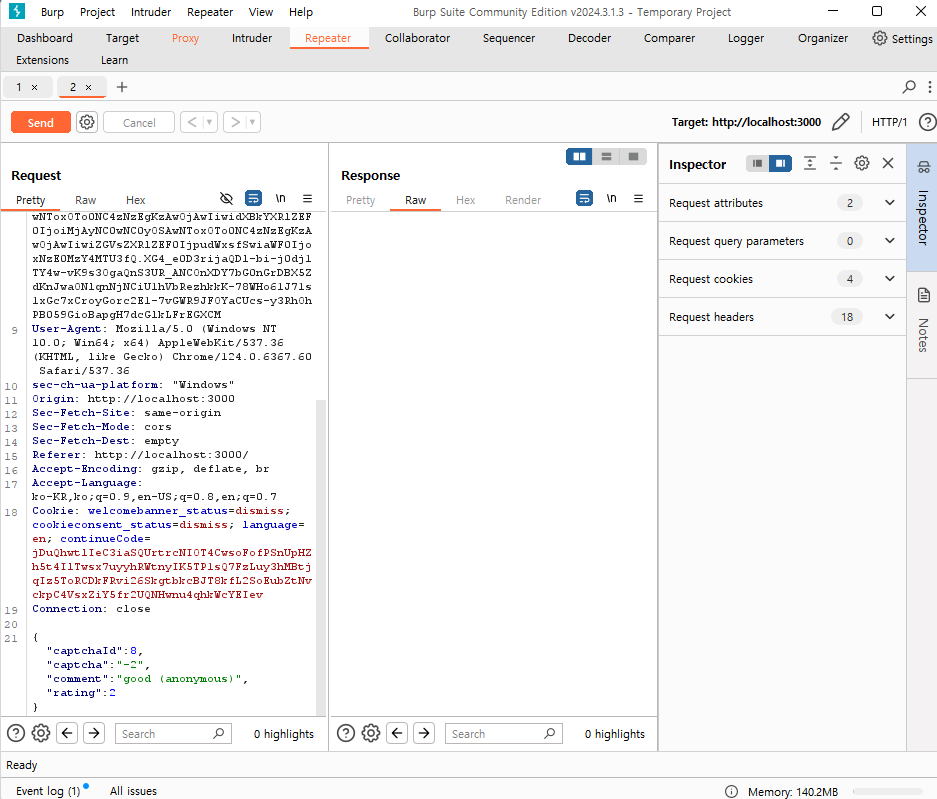This screenshot has height=799, width=937.
Task: Toggle hide non-printable characters in Request
Action: 226,198
